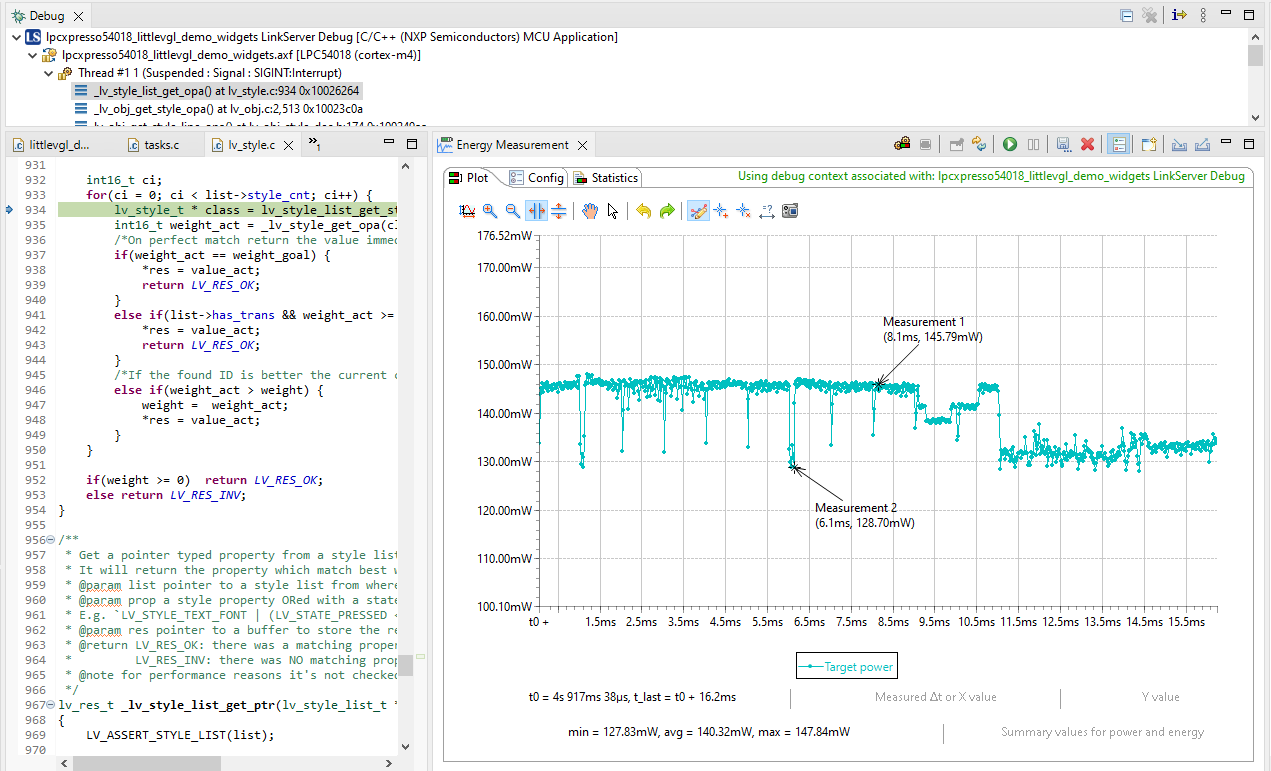Screen dimensions: 1271x771
Task: Collapse the LinkServer Debug launch node
Action: click(16, 37)
